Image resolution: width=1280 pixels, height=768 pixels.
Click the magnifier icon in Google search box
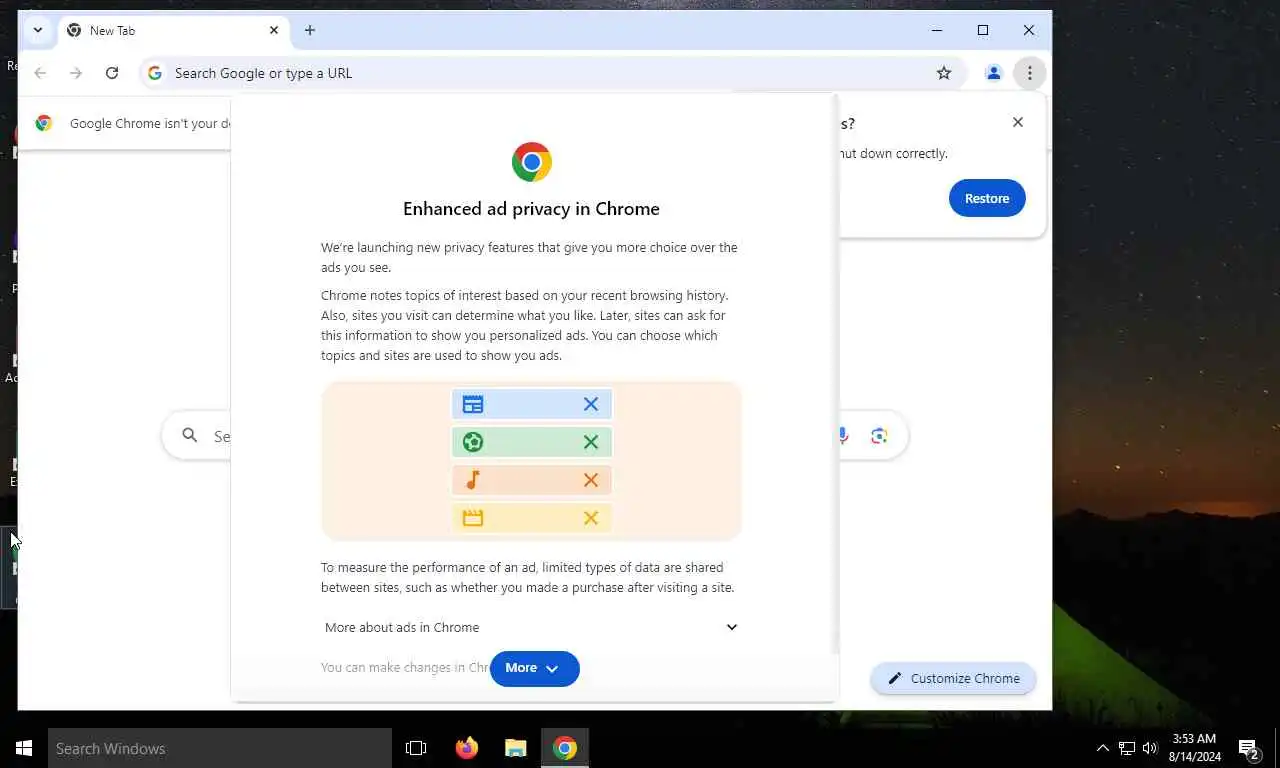click(190, 435)
